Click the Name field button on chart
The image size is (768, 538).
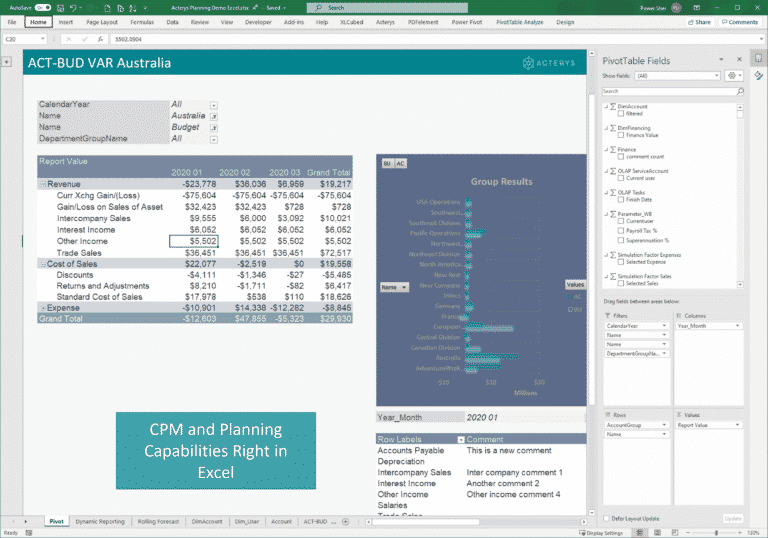point(394,287)
